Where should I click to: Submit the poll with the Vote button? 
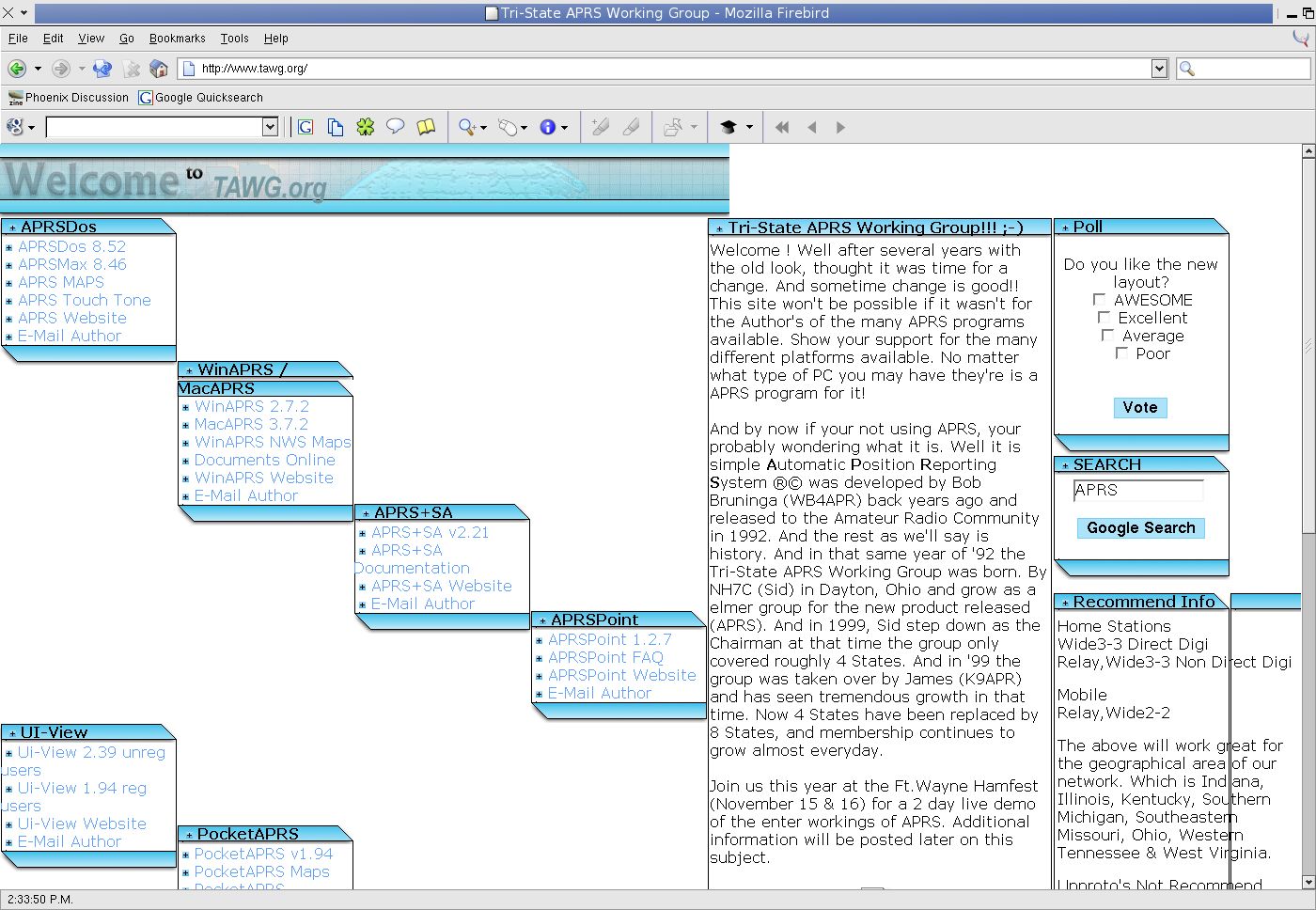1140,407
